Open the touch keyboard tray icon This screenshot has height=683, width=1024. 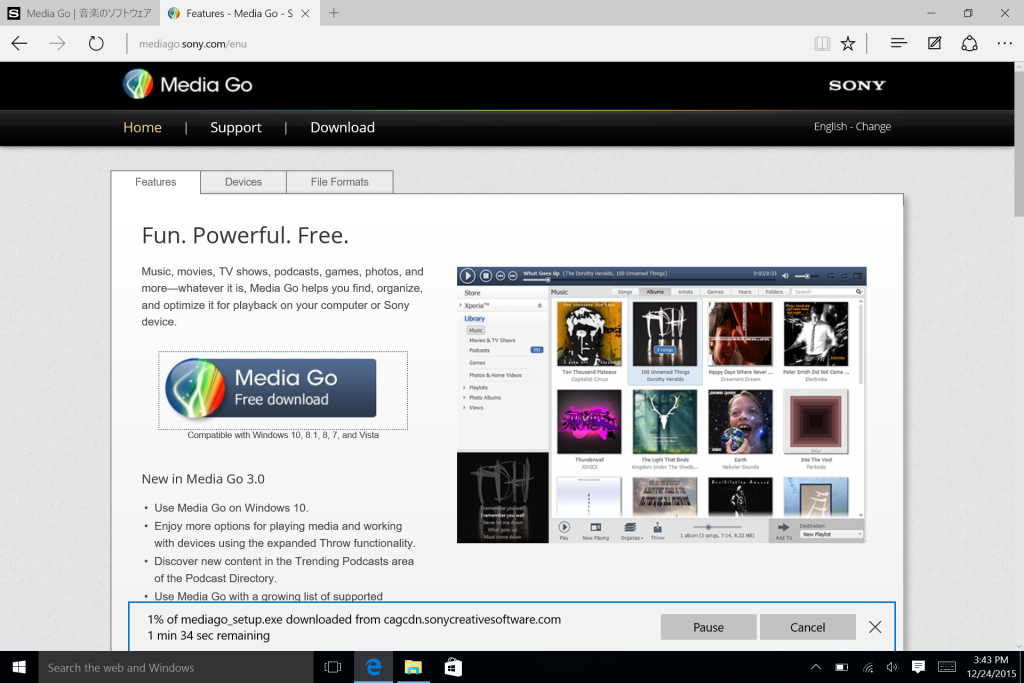947,667
